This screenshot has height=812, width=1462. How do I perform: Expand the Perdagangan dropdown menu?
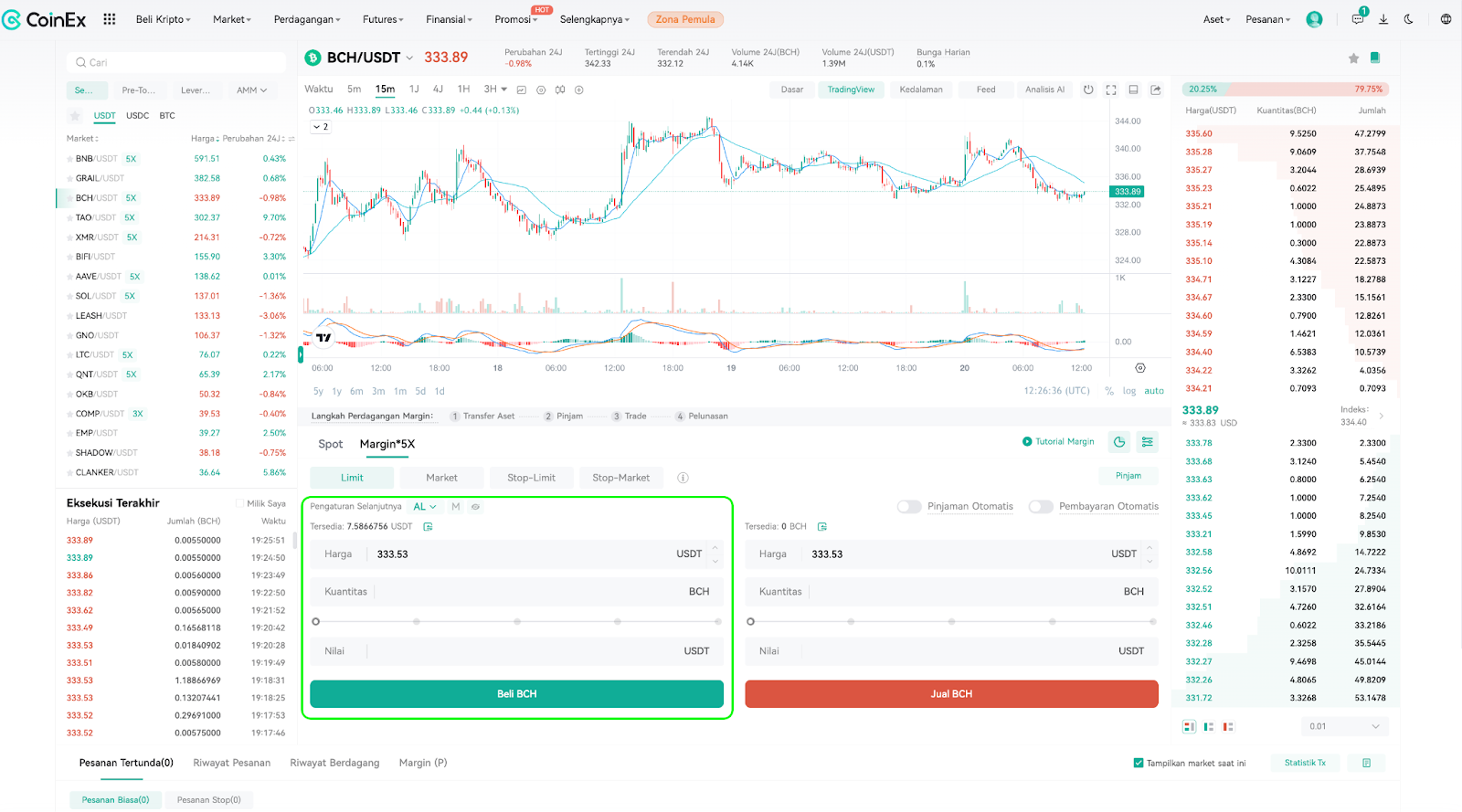click(307, 19)
